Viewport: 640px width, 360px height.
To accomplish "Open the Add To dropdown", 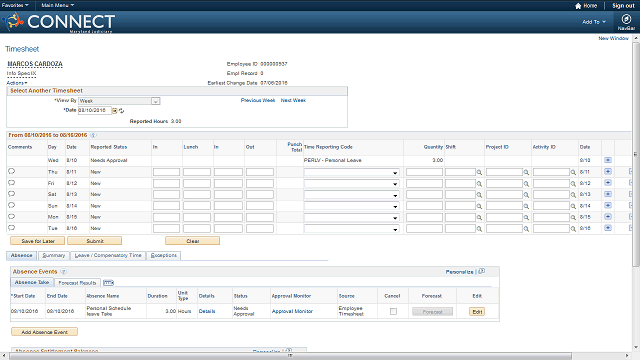I will tap(594, 22).
